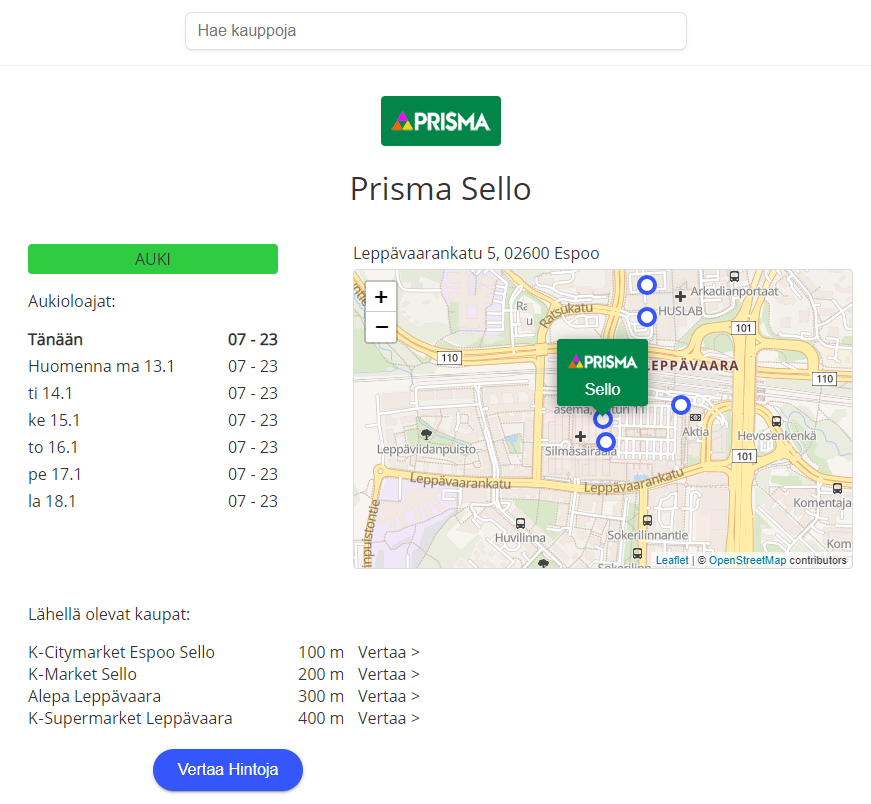Click Vertaa for K-Supermarket Leppävaara
Image resolution: width=871 pixels, height=804 pixels.
pyautogui.click(x=388, y=718)
